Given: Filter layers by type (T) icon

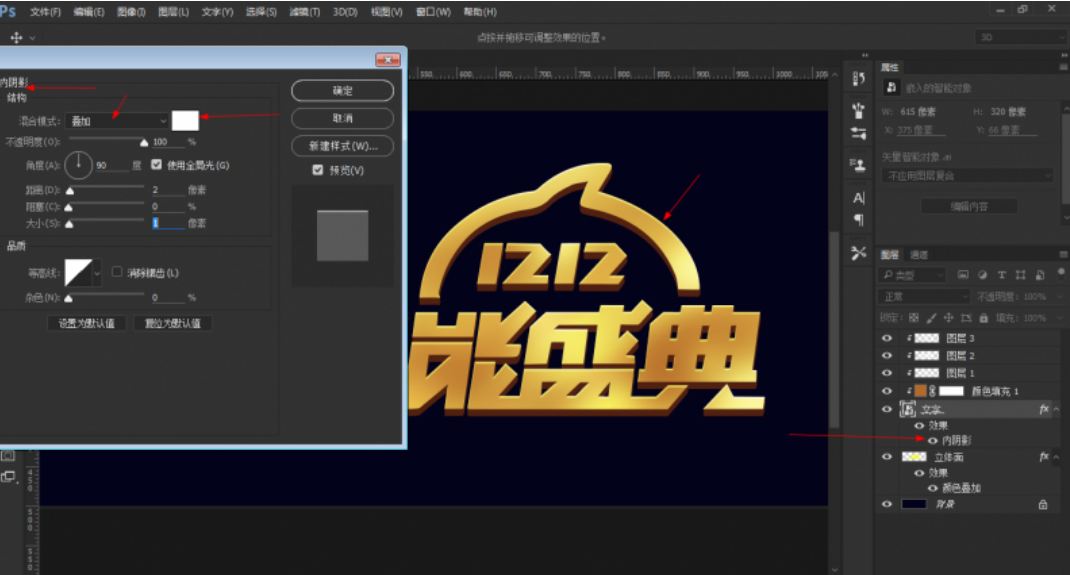Looking at the screenshot, I should [1001, 275].
